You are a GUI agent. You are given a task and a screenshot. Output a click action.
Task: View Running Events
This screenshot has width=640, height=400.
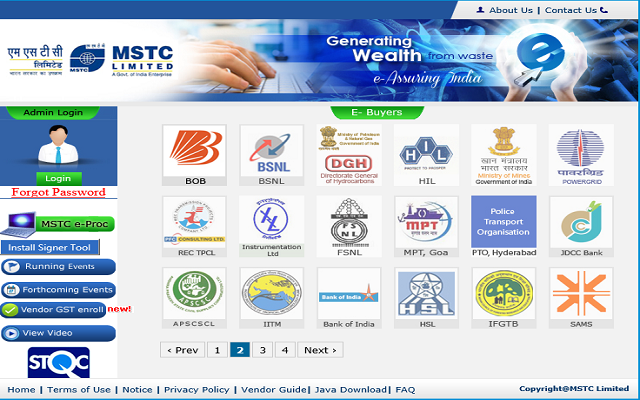pos(58,267)
